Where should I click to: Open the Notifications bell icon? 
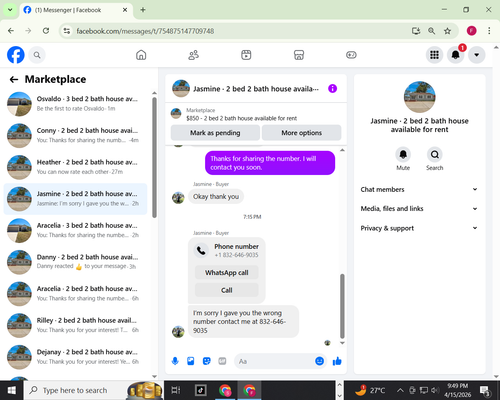click(x=456, y=55)
